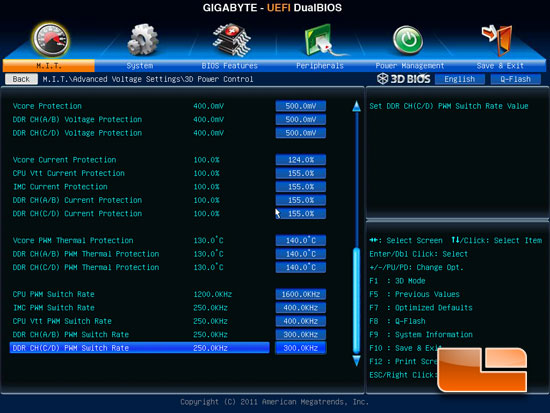This screenshot has height=413, width=550.
Task: Click scroll up arrow of settings list
Action: click(x=356, y=106)
